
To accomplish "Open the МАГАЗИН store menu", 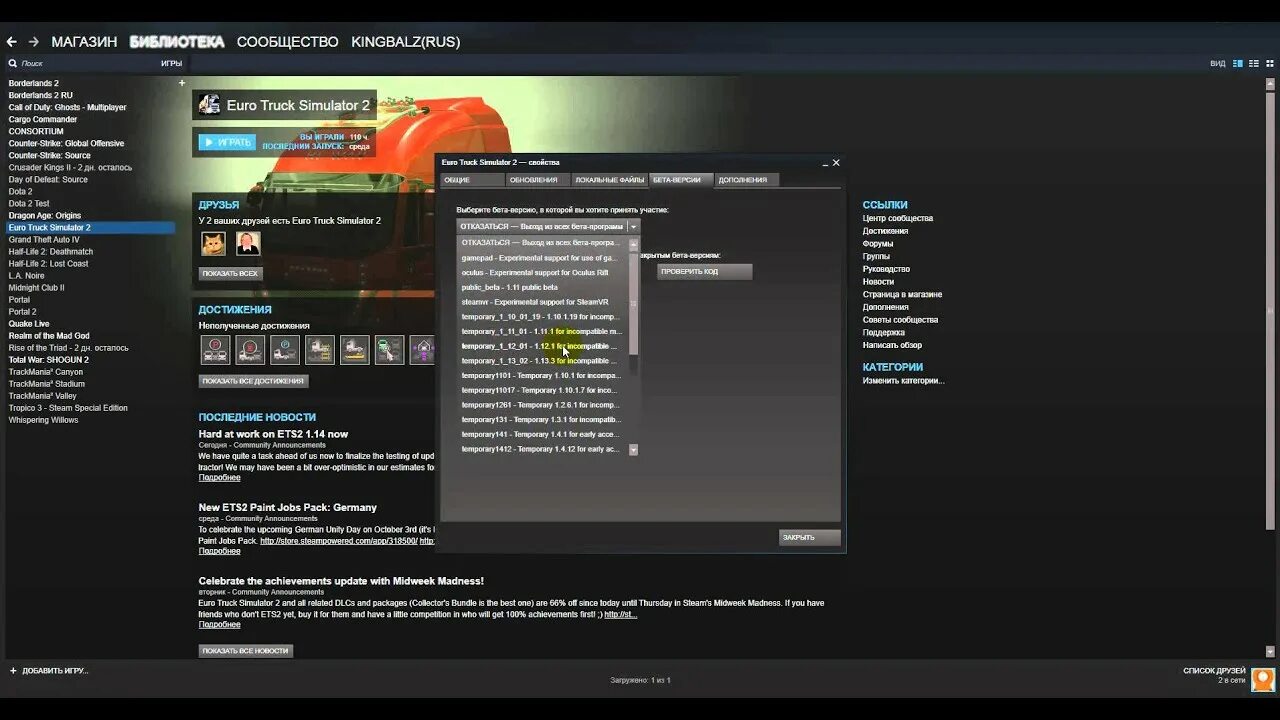I will [x=84, y=42].
